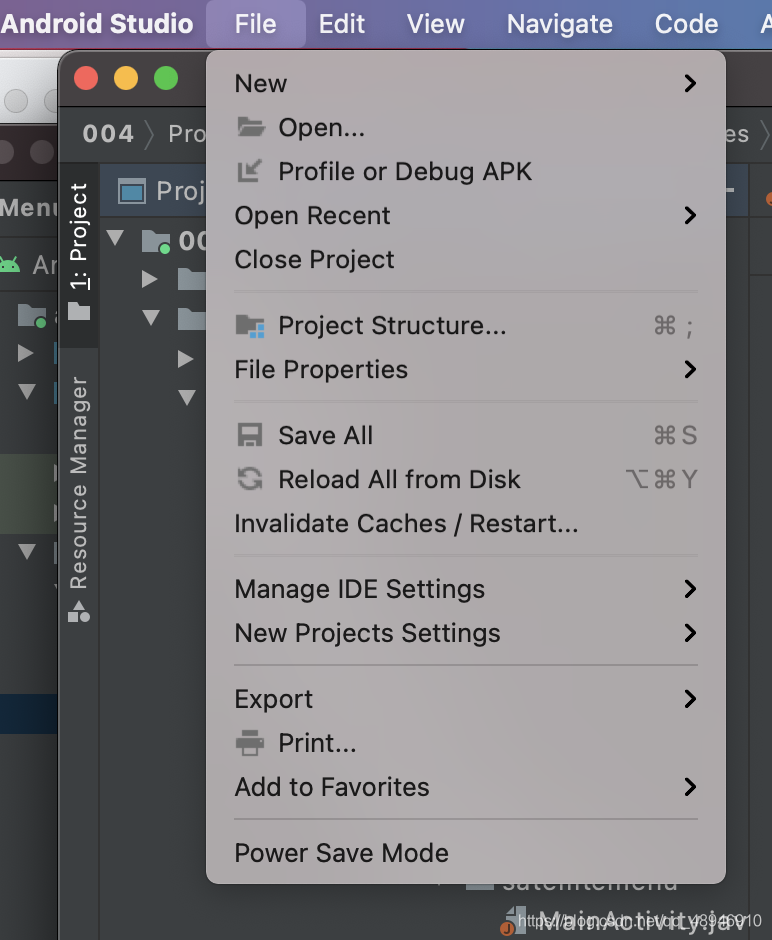Open the Code menu

click(686, 24)
